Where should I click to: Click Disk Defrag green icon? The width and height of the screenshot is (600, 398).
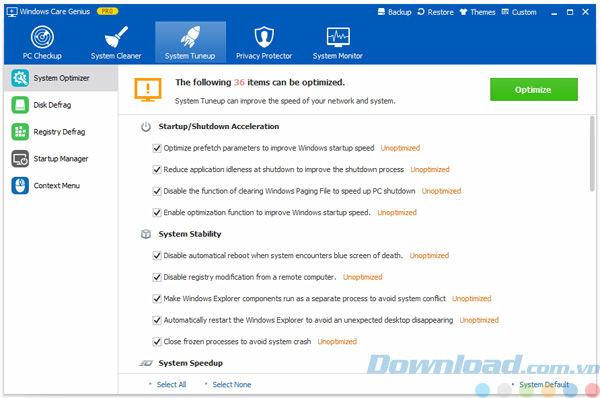coord(20,105)
